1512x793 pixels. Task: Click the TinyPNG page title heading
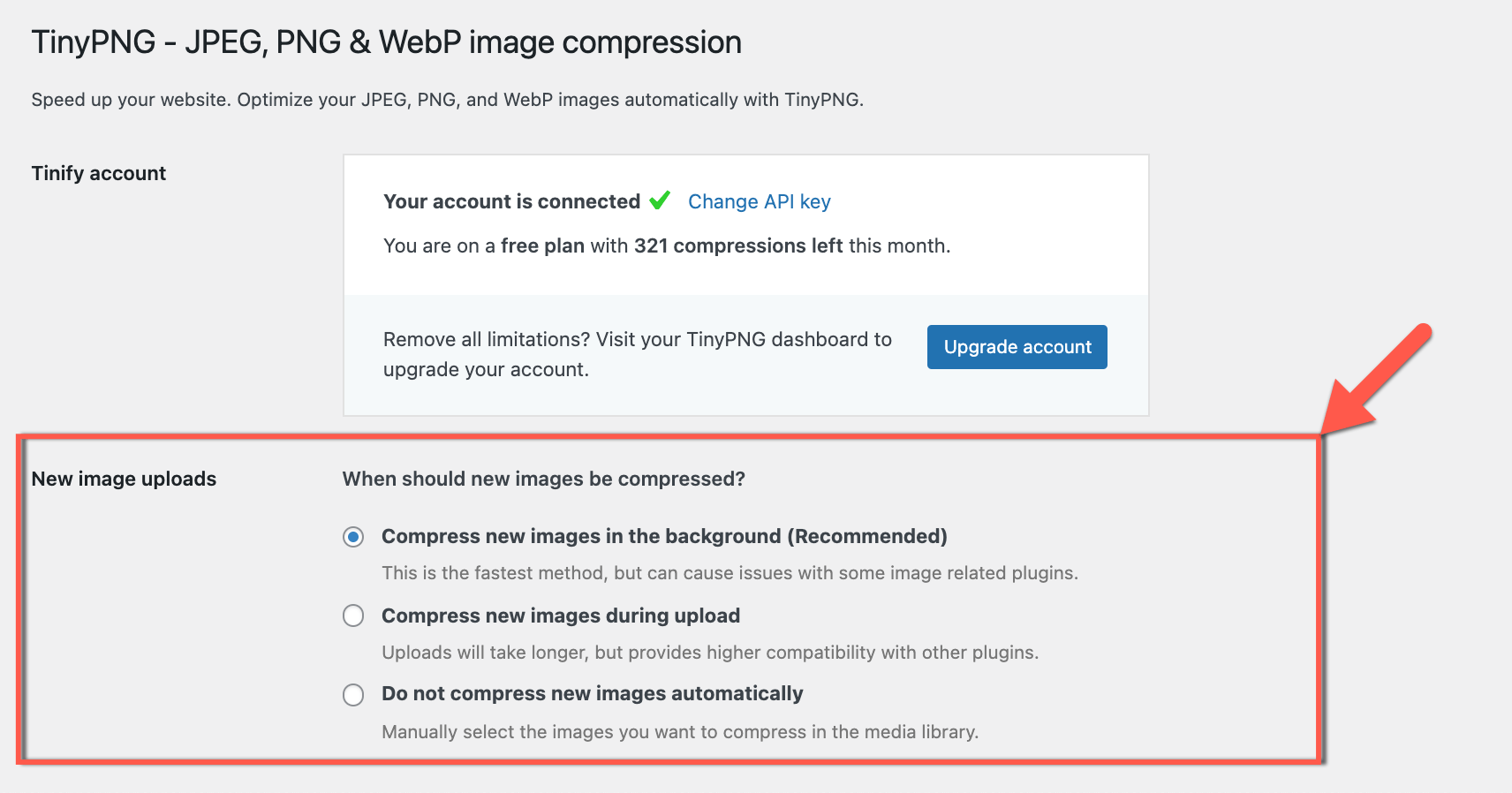(x=386, y=42)
